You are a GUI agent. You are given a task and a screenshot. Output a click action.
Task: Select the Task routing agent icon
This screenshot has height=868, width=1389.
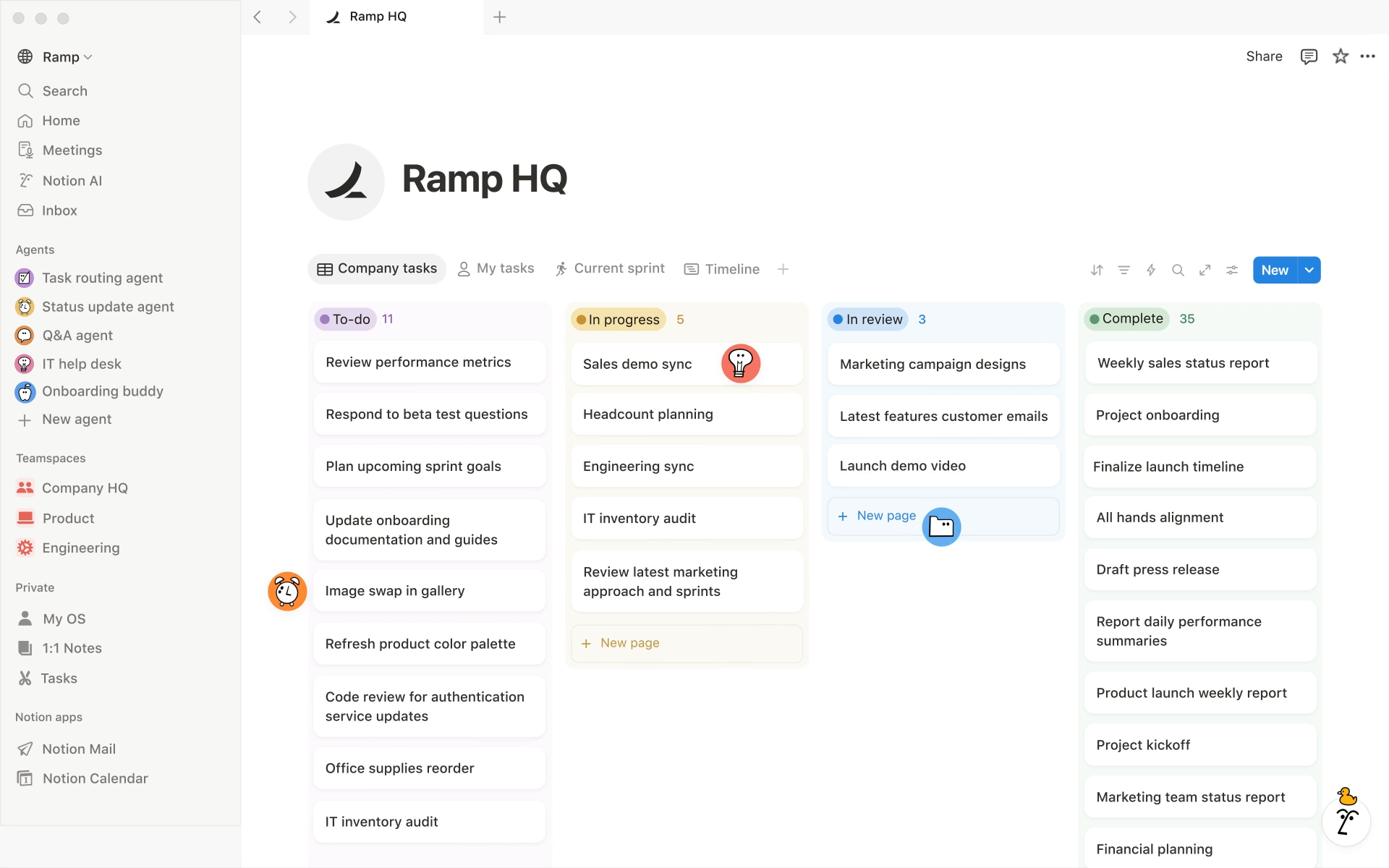[x=25, y=278]
